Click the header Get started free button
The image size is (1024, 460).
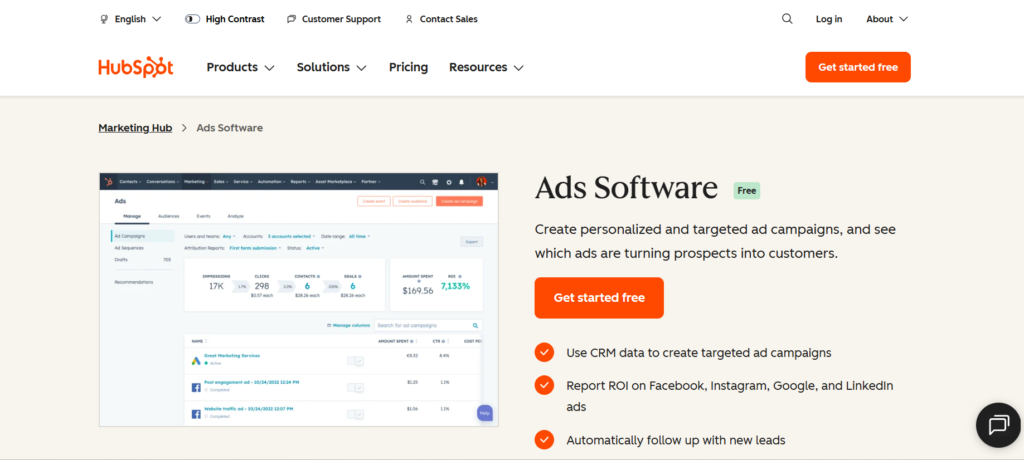pos(857,67)
